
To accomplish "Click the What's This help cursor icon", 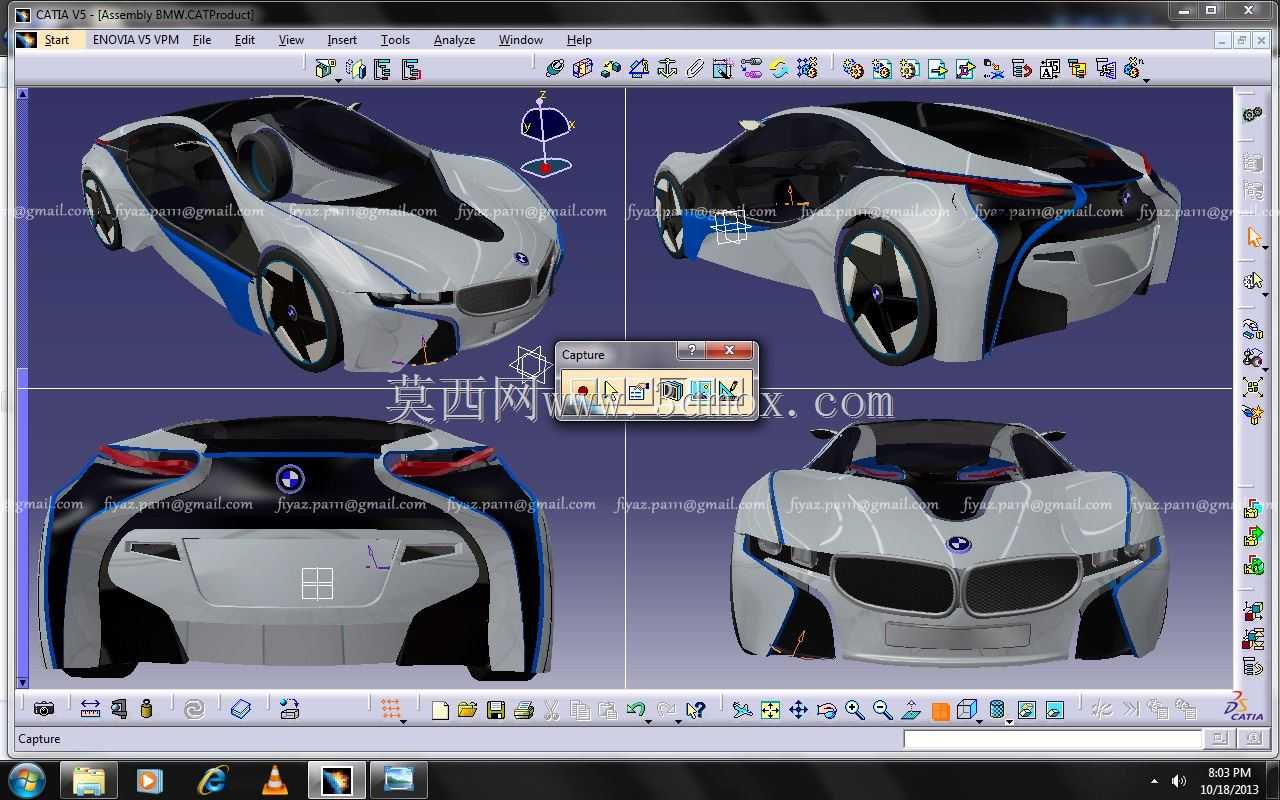I will [696, 710].
